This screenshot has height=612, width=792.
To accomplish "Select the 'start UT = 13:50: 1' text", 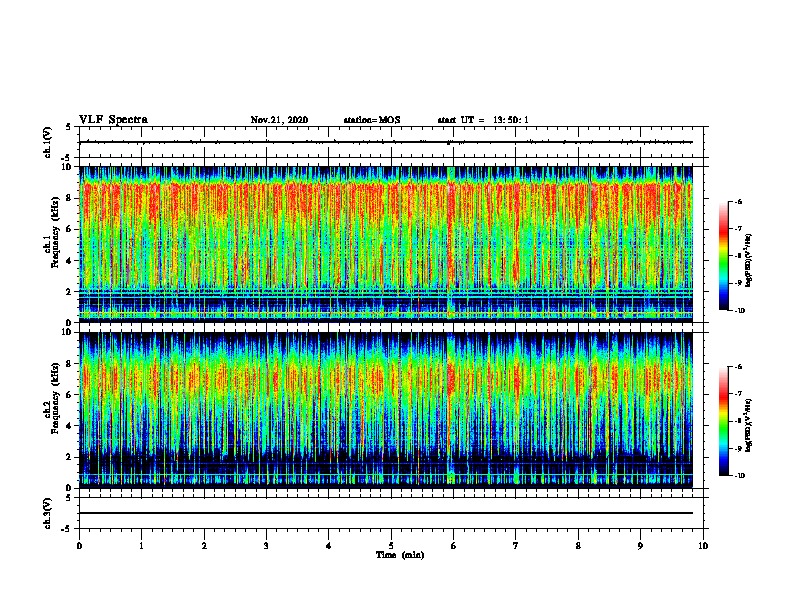I will click(483, 120).
